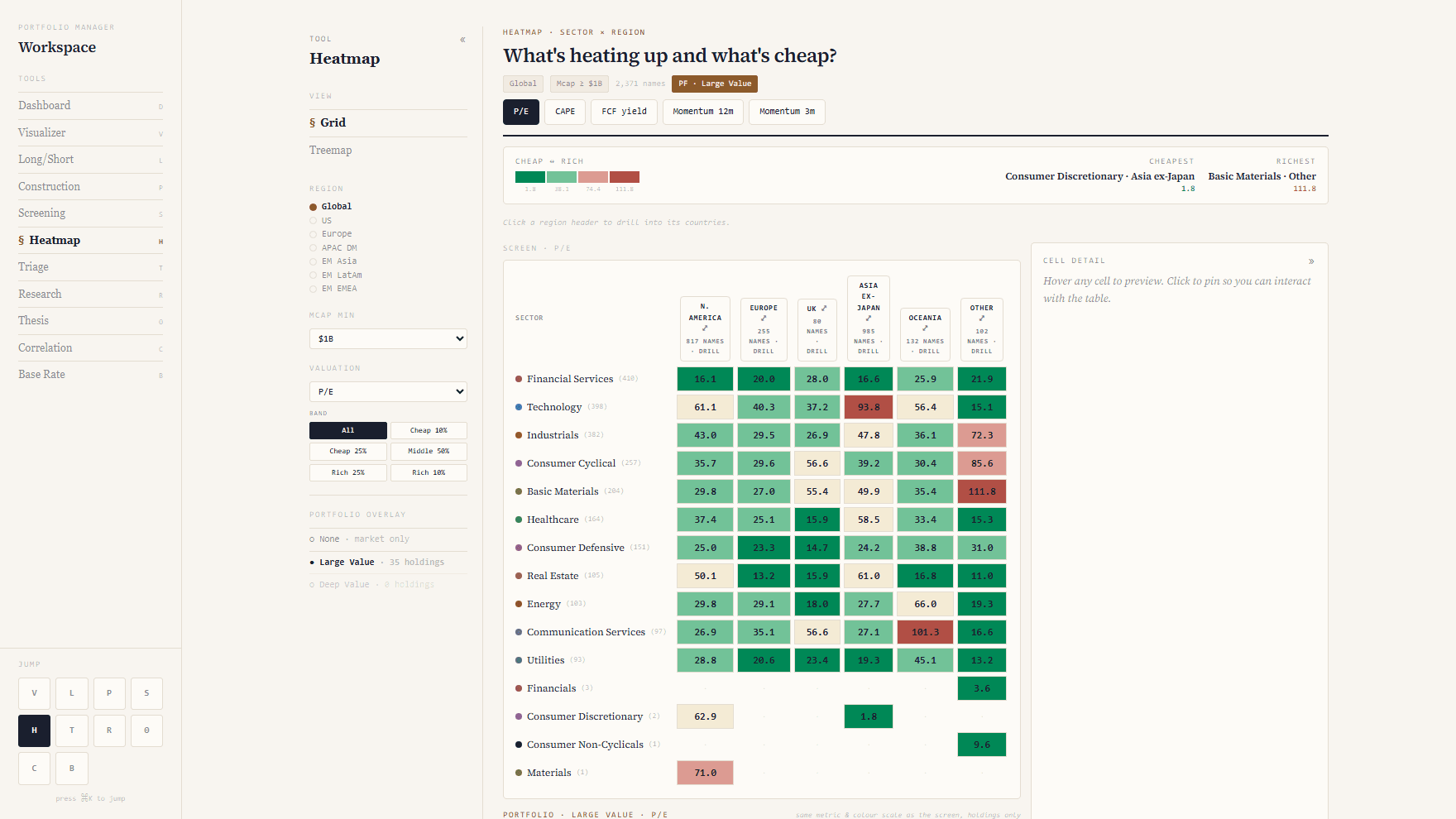Switch to FCF yield metric tab

pos(624,112)
